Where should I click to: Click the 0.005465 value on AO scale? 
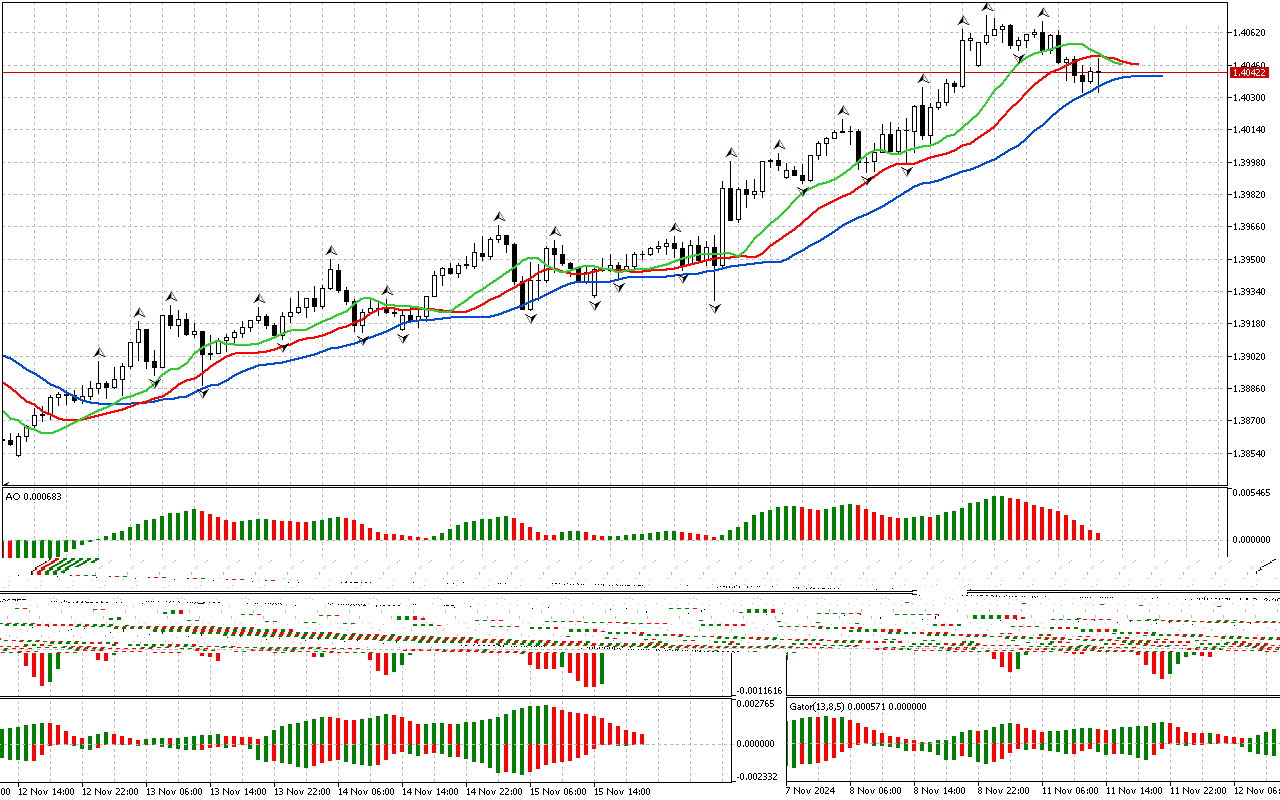1253,494
